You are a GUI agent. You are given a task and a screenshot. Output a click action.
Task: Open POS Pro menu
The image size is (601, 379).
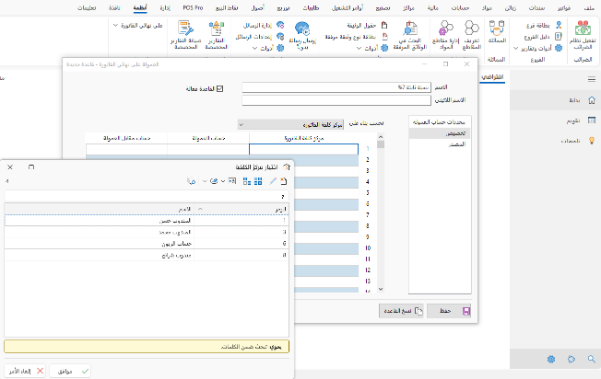click(193, 8)
